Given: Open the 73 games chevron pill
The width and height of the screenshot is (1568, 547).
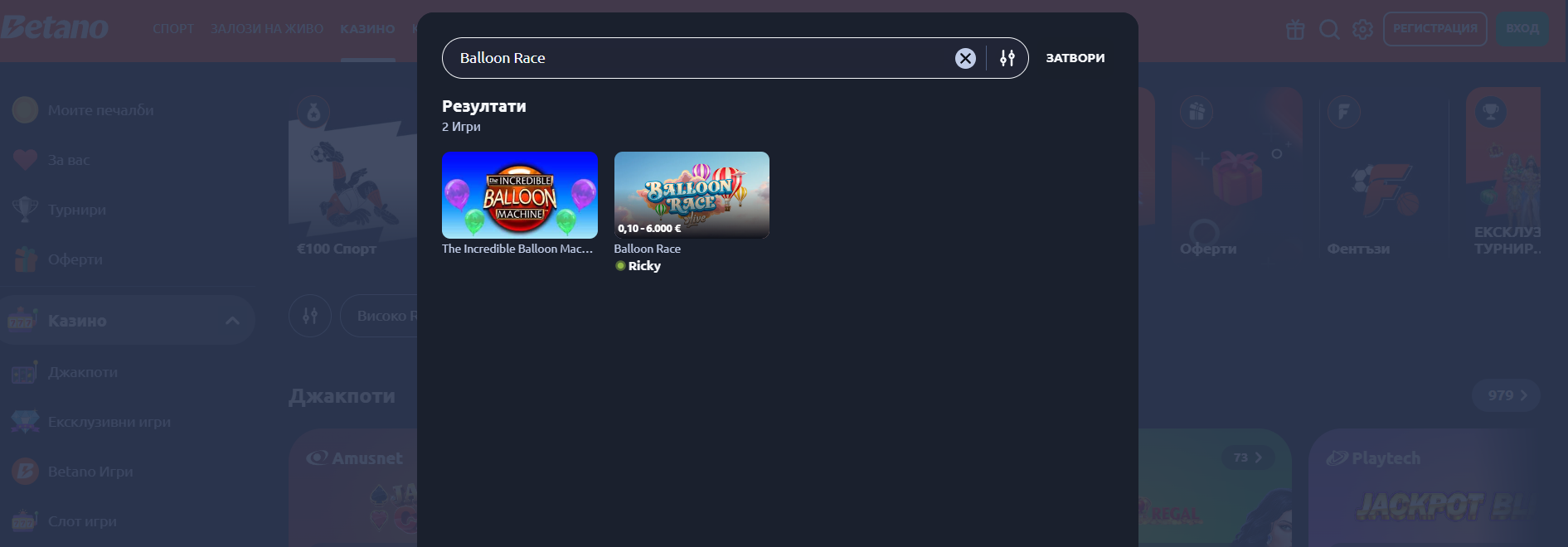Looking at the screenshot, I should (x=1248, y=457).
